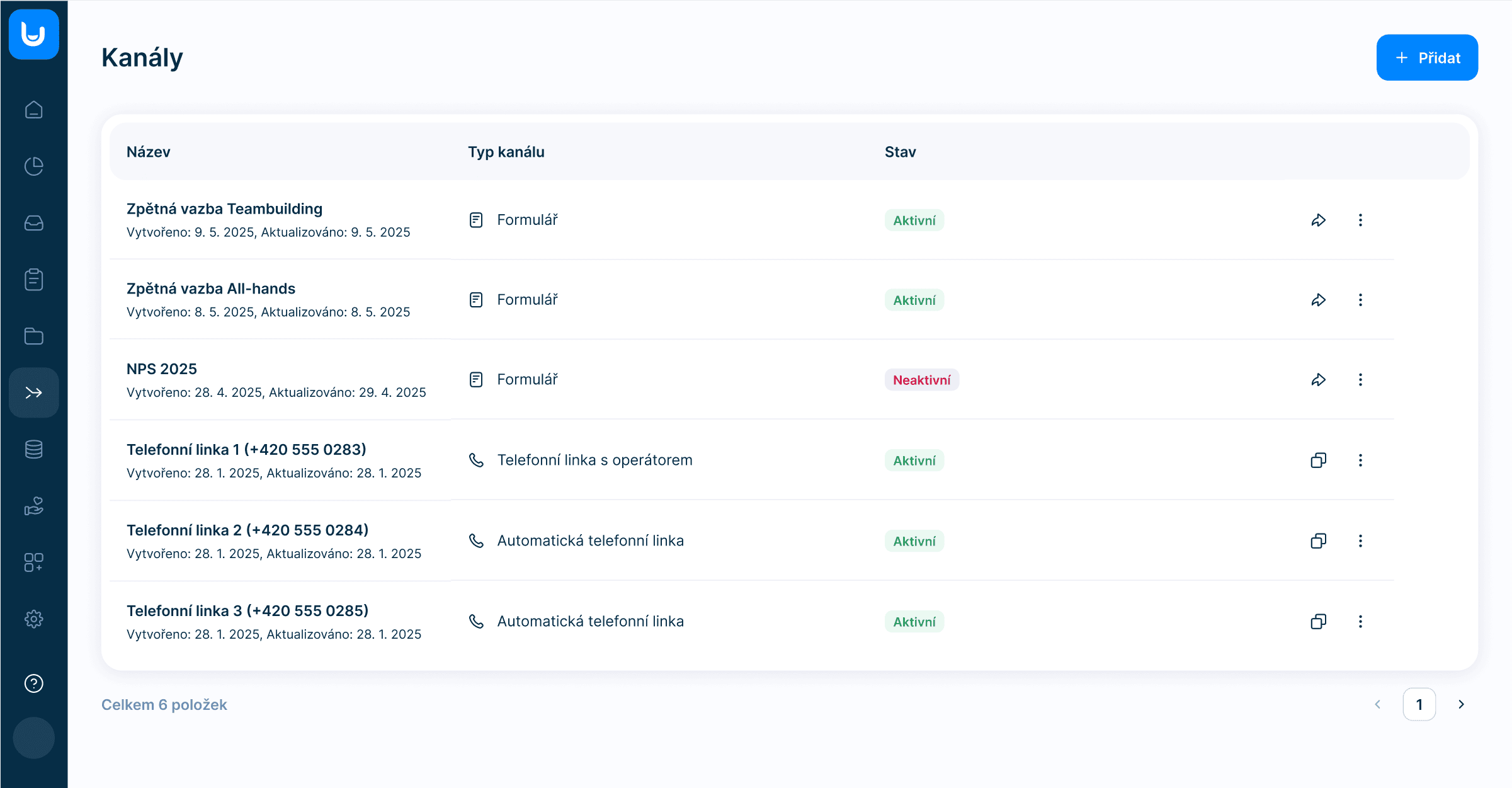Go to the next page arrow

(x=1462, y=704)
